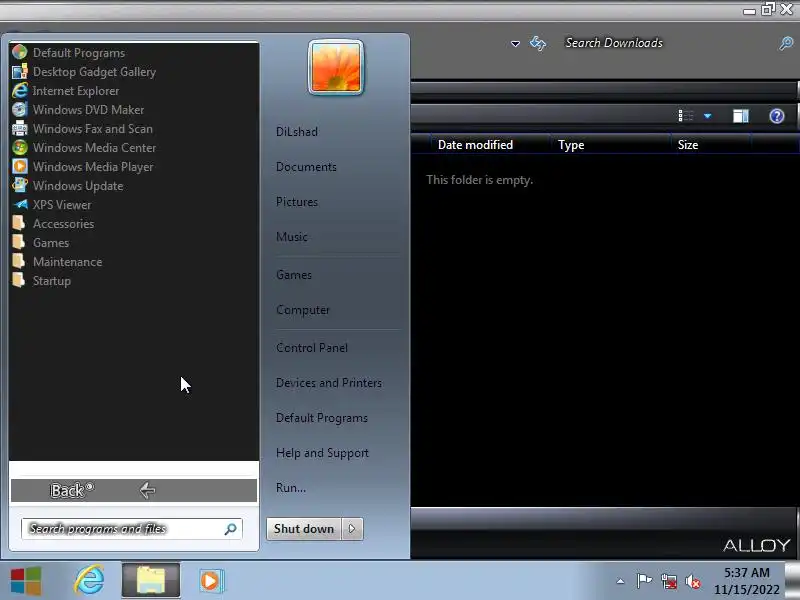Open Default Programs in the Start menu's right pane
Viewport: 800px width, 600px height.
[322, 418]
